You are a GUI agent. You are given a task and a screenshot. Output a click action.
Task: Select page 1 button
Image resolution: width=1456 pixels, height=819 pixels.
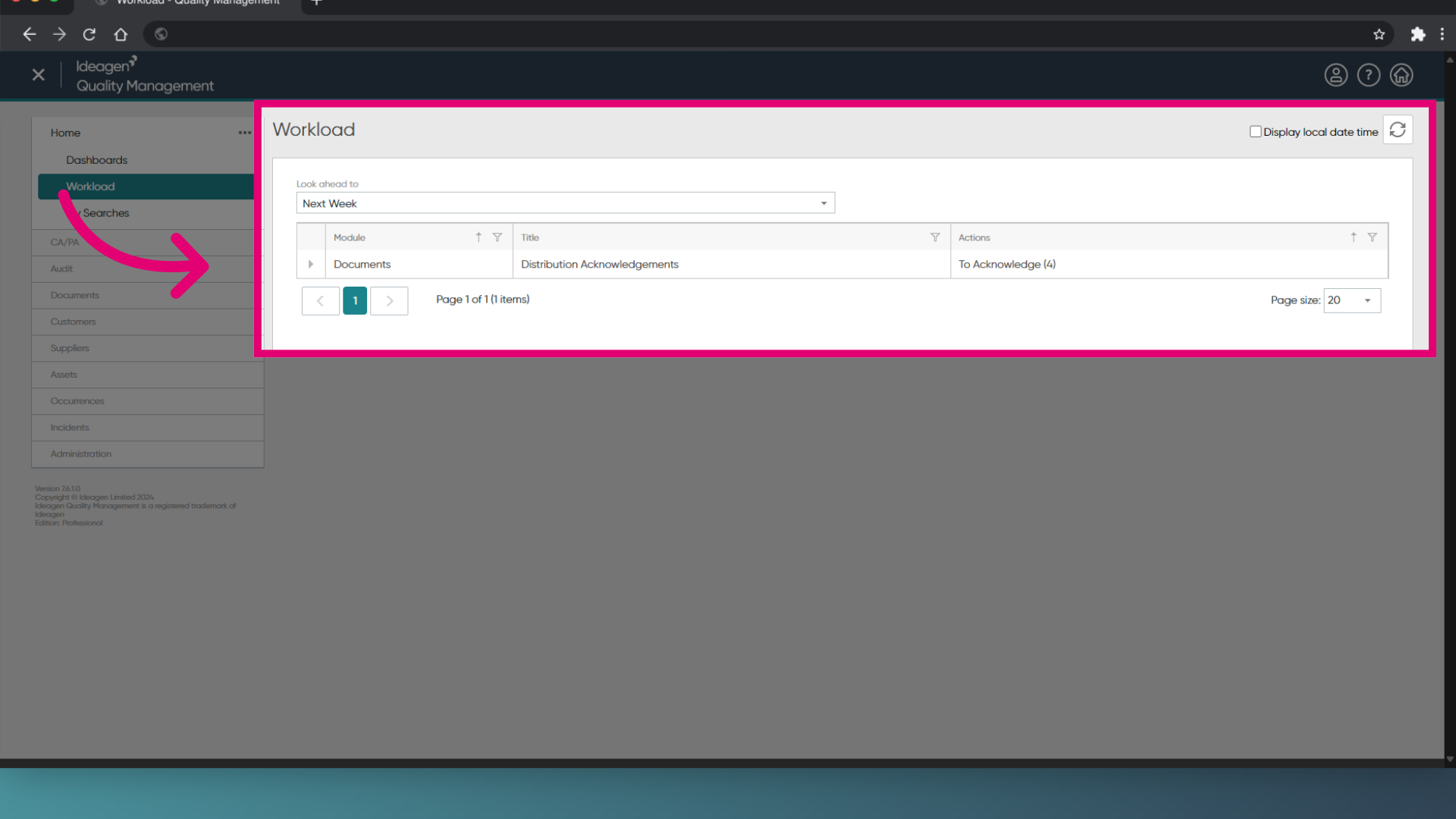[355, 301]
